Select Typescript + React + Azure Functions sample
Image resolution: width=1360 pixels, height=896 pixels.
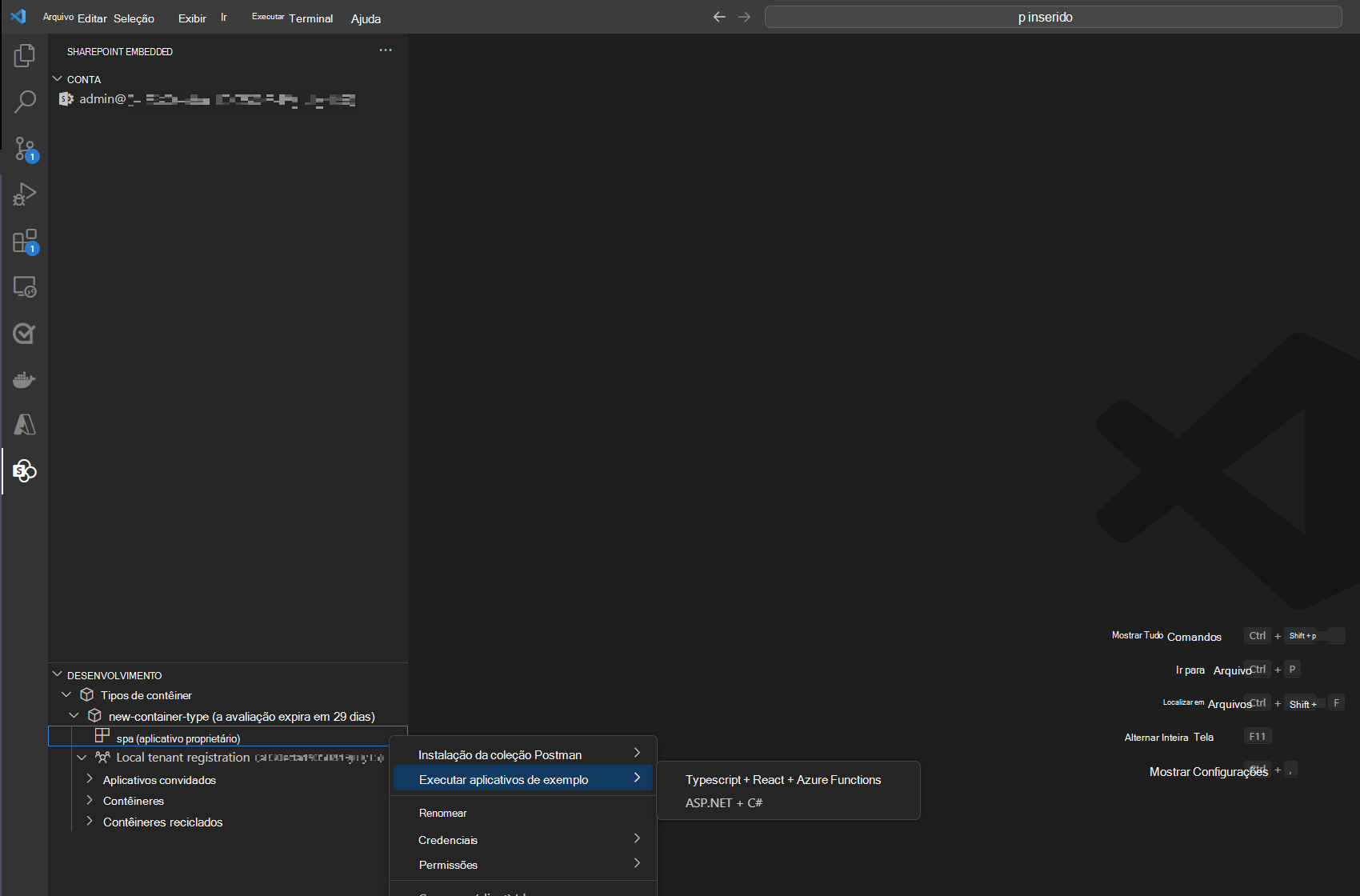tap(783, 779)
